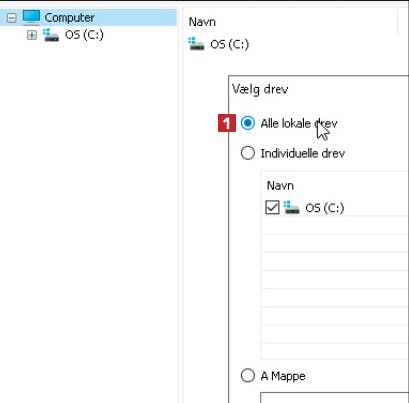Choose the Individuelle drev radio button
The height and width of the screenshot is (403, 409).
[x=248, y=153]
